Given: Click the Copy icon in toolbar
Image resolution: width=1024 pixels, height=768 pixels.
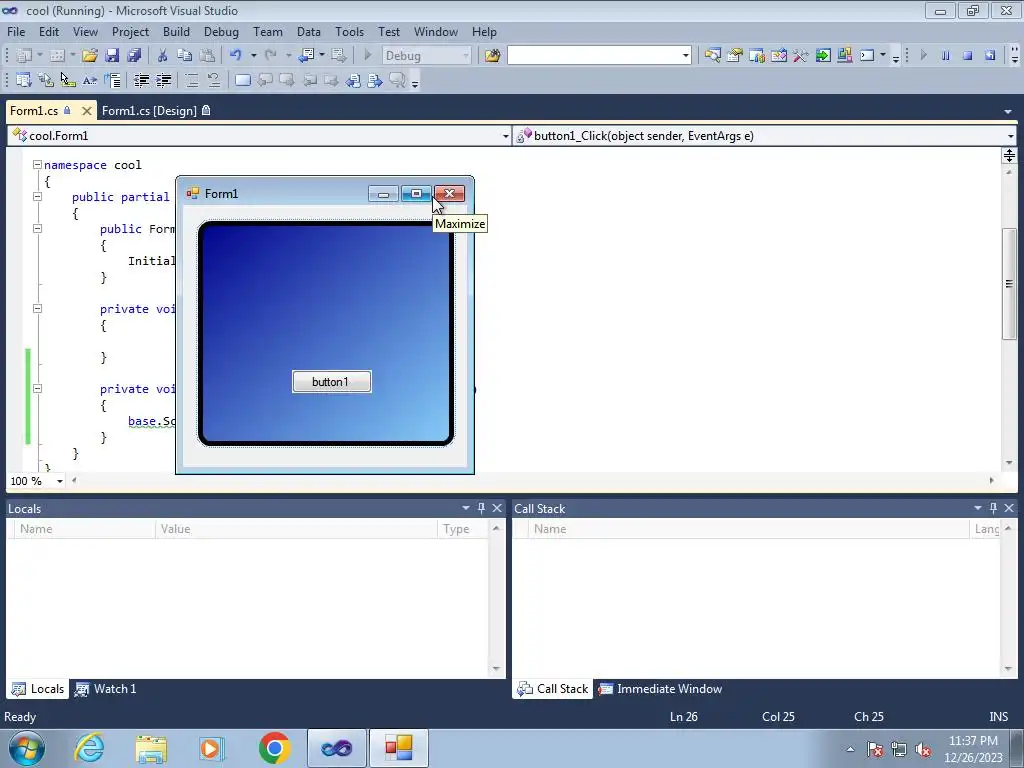Looking at the screenshot, I should (x=185, y=56).
